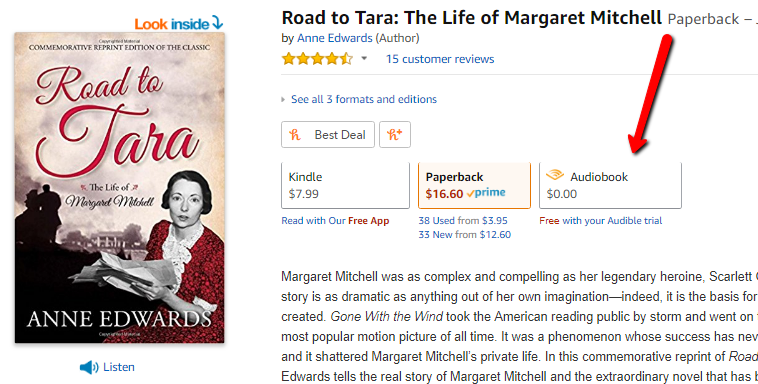Viewport: 758px width, 384px height.
Task: Click the Road to Tara book cover
Action: point(119,188)
